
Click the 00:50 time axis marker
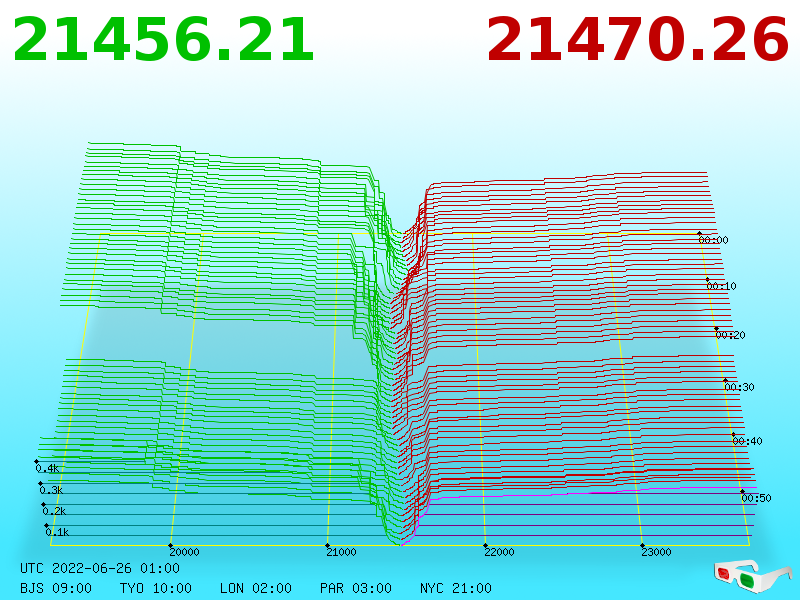coord(756,498)
